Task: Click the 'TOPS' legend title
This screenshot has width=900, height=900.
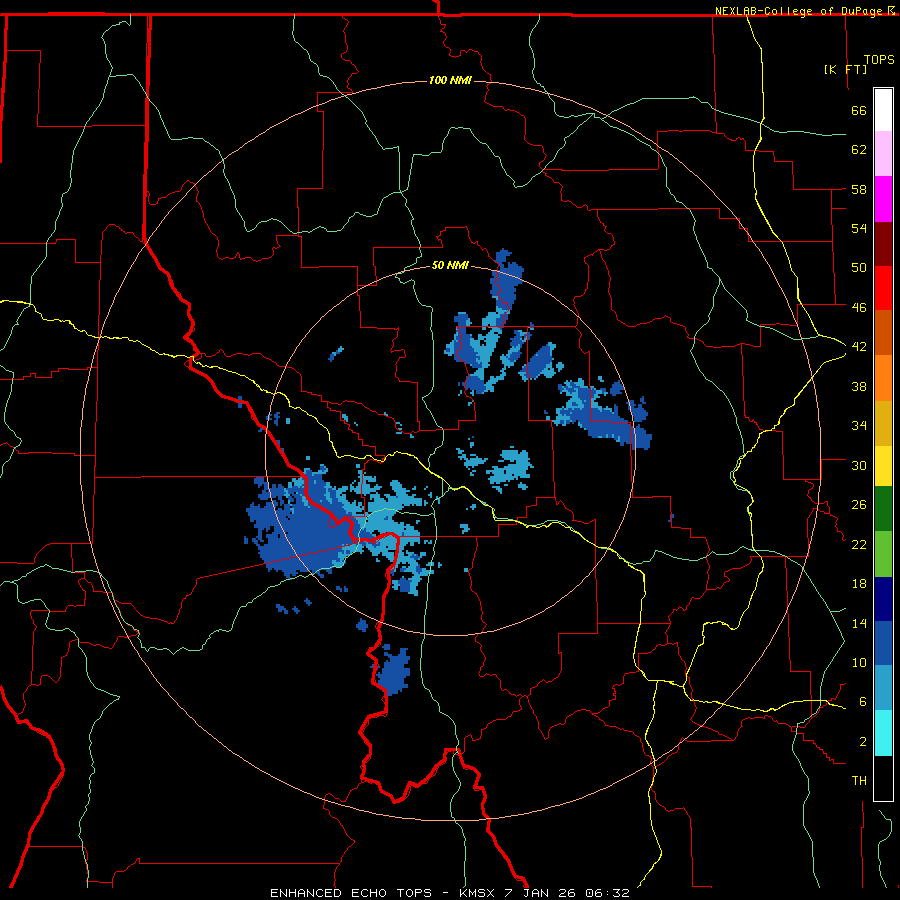Action: pyautogui.click(x=879, y=60)
